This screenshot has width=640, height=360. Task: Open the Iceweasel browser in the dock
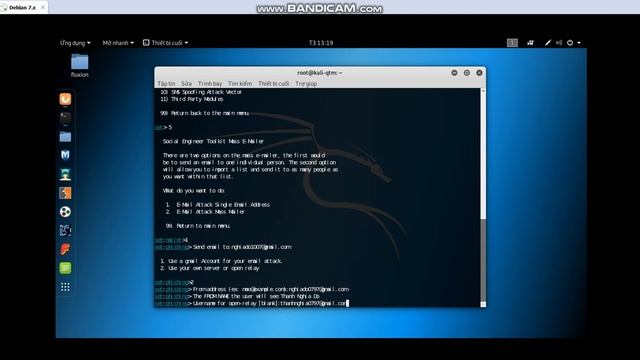coord(65,99)
